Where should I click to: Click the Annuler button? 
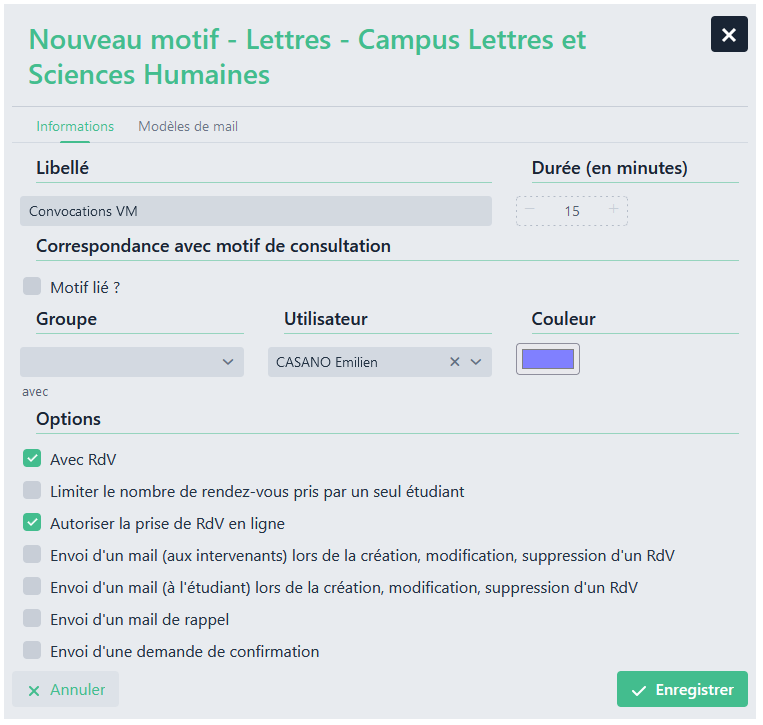click(x=66, y=690)
